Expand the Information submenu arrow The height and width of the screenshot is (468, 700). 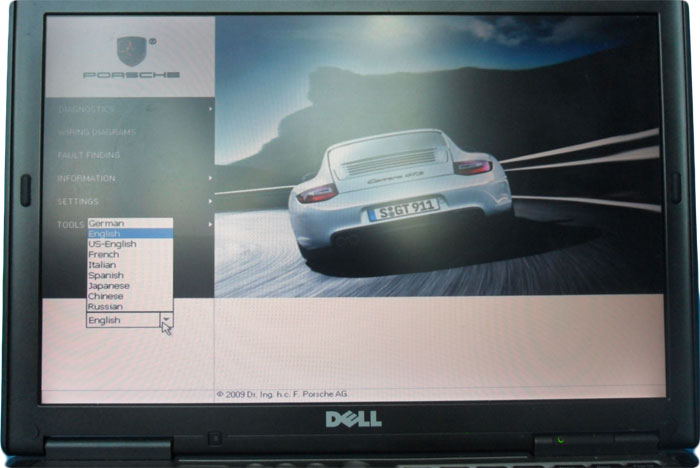[x=210, y=178]
